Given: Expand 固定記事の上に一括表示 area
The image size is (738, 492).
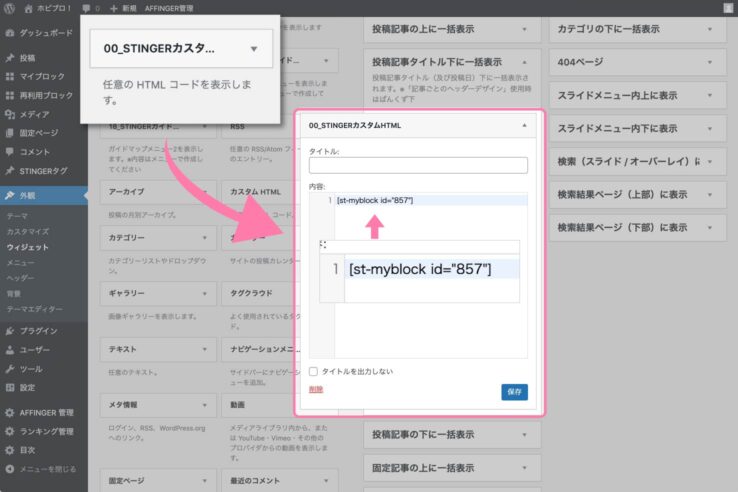Looking at the screenshot, I should click(524, 468).
